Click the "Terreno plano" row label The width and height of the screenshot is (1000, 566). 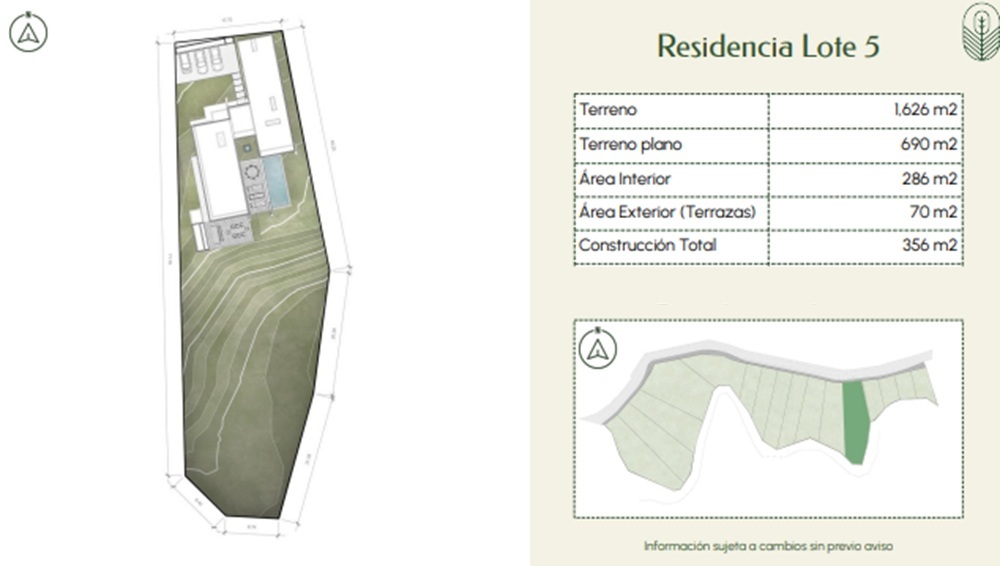pos(631,145)
